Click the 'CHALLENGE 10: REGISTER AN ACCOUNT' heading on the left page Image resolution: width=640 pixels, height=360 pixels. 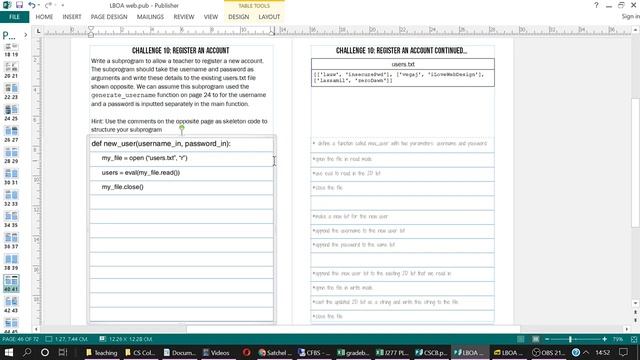(x=180, y=51)
